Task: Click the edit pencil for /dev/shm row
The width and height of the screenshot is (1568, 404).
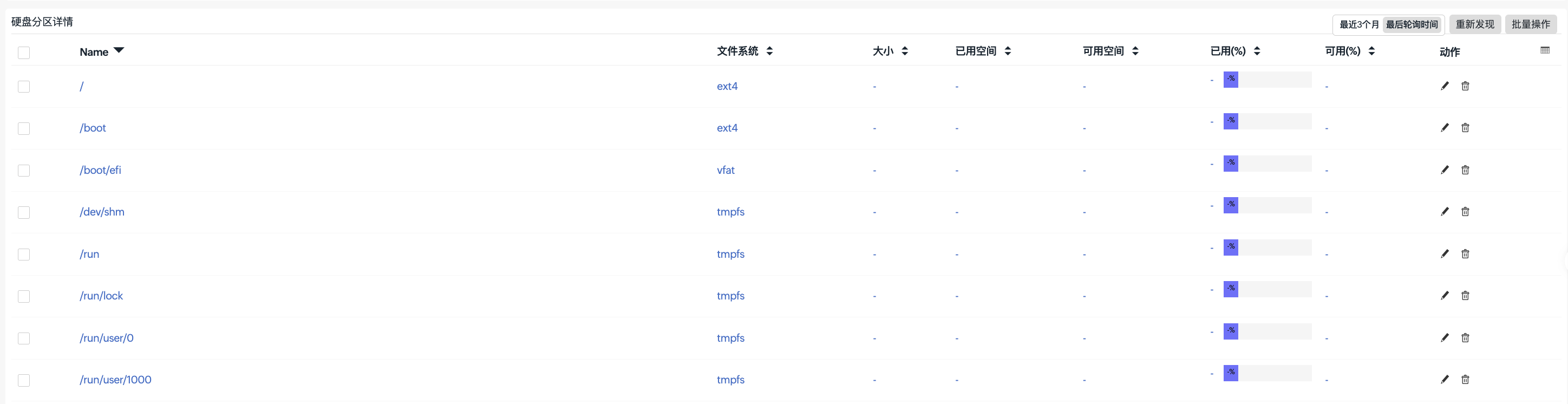Action: 1445,212
